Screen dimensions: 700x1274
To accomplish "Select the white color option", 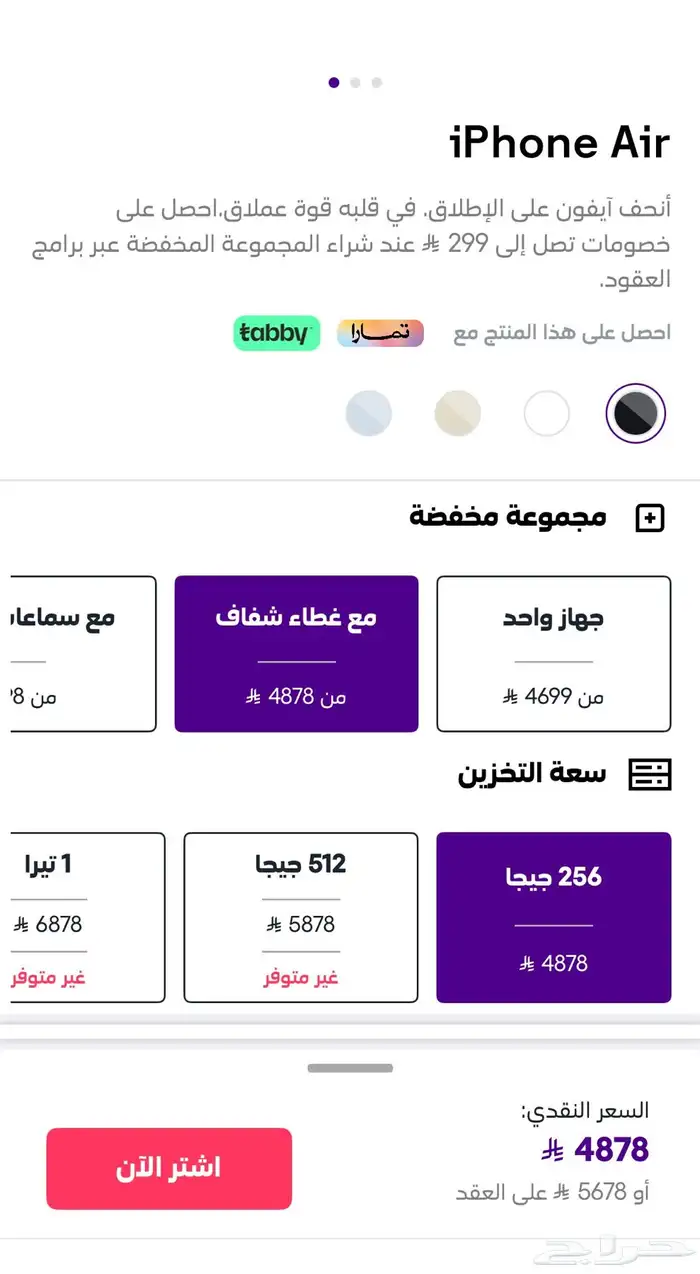I will [547, 413].
